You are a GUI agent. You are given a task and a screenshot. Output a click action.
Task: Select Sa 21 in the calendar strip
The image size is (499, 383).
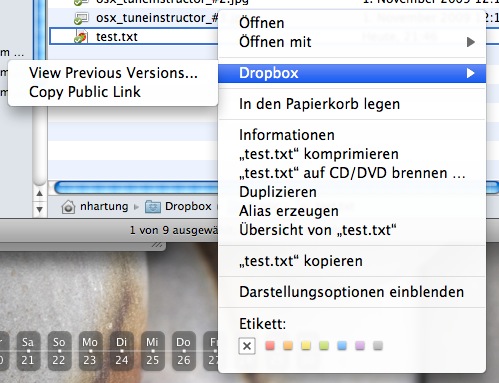[28, 351]
